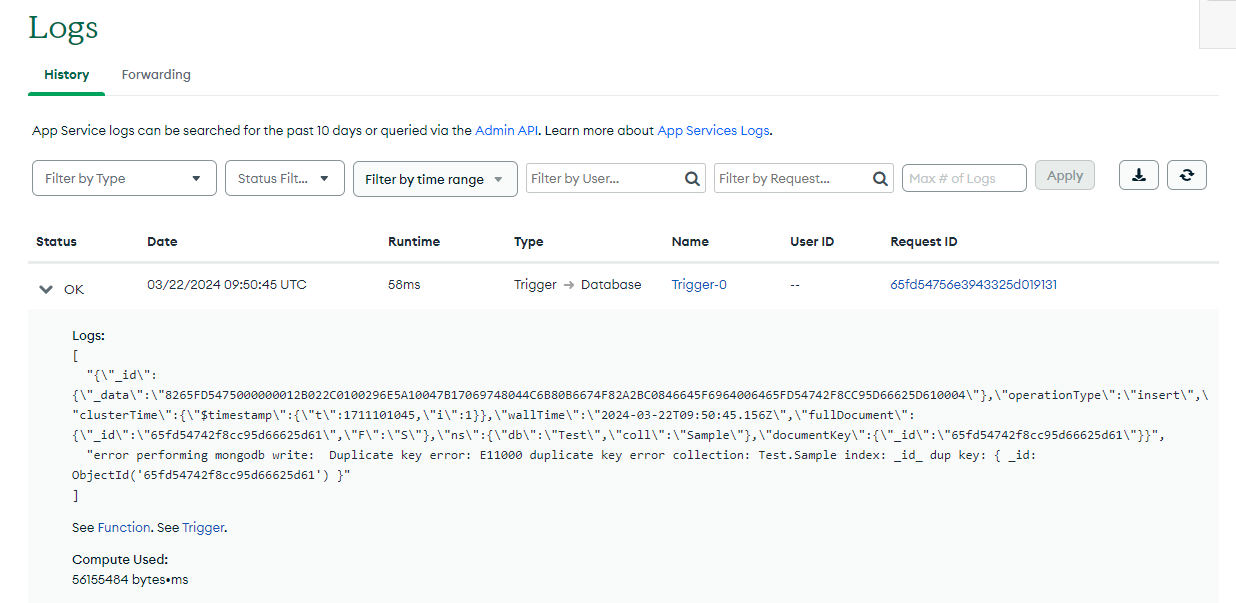This screenshot has height=603, width=1236.
Task: Click magnifier icon in Filter by User
Action: click(x=692, y=179)
